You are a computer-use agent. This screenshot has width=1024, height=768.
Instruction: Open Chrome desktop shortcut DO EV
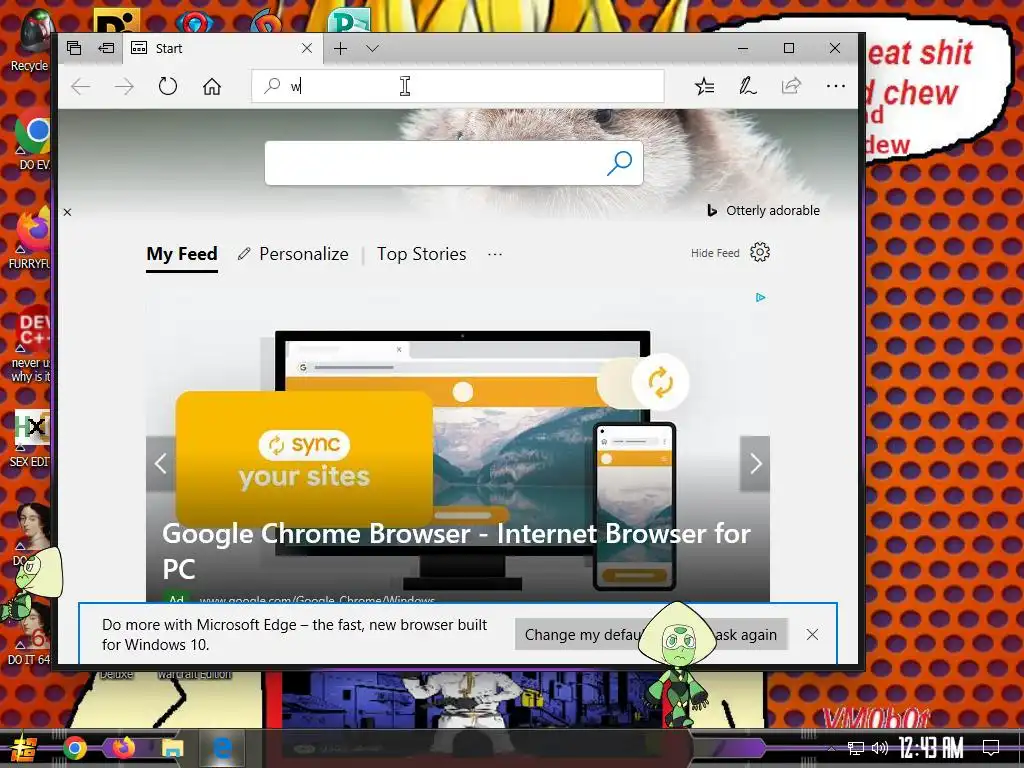tap(33, 140)
